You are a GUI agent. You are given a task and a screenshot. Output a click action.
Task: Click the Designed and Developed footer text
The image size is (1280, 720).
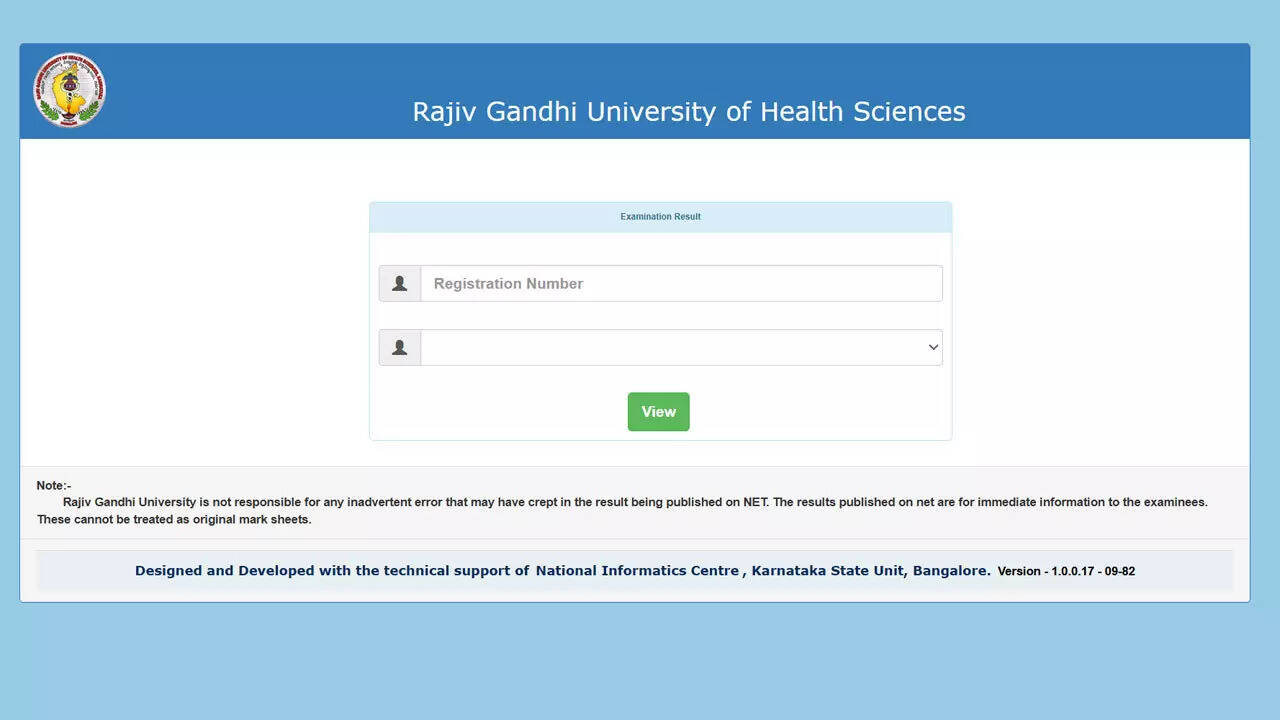pyautogui.click(x=332, y=571)
